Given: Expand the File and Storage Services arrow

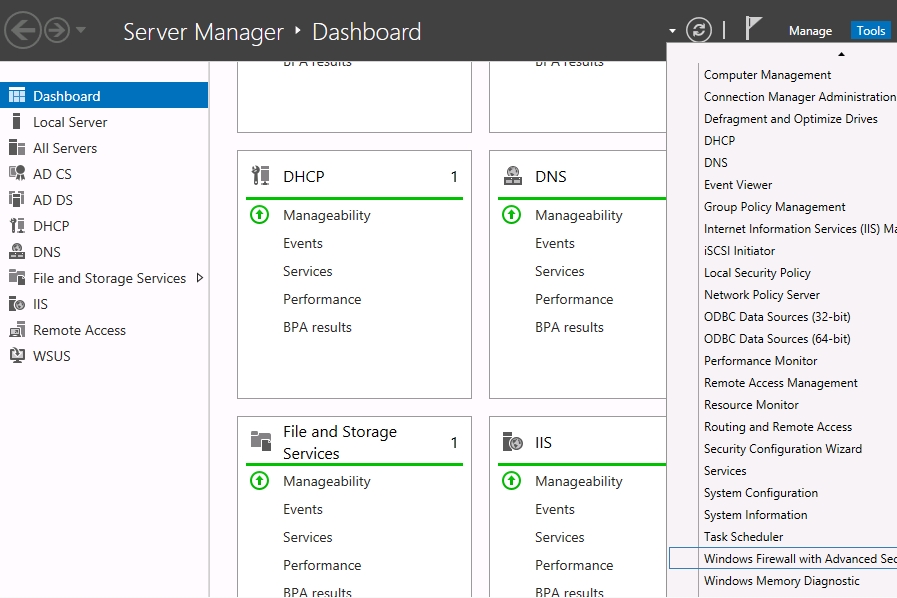Looking at the screenshot, I should 199,278.
